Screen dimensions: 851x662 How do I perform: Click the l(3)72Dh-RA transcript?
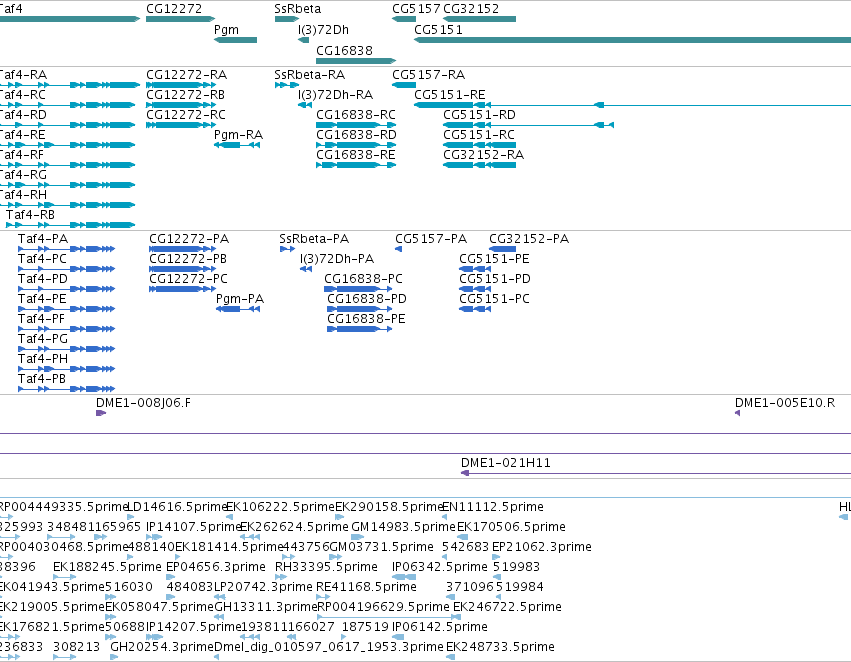coord(305,105)
